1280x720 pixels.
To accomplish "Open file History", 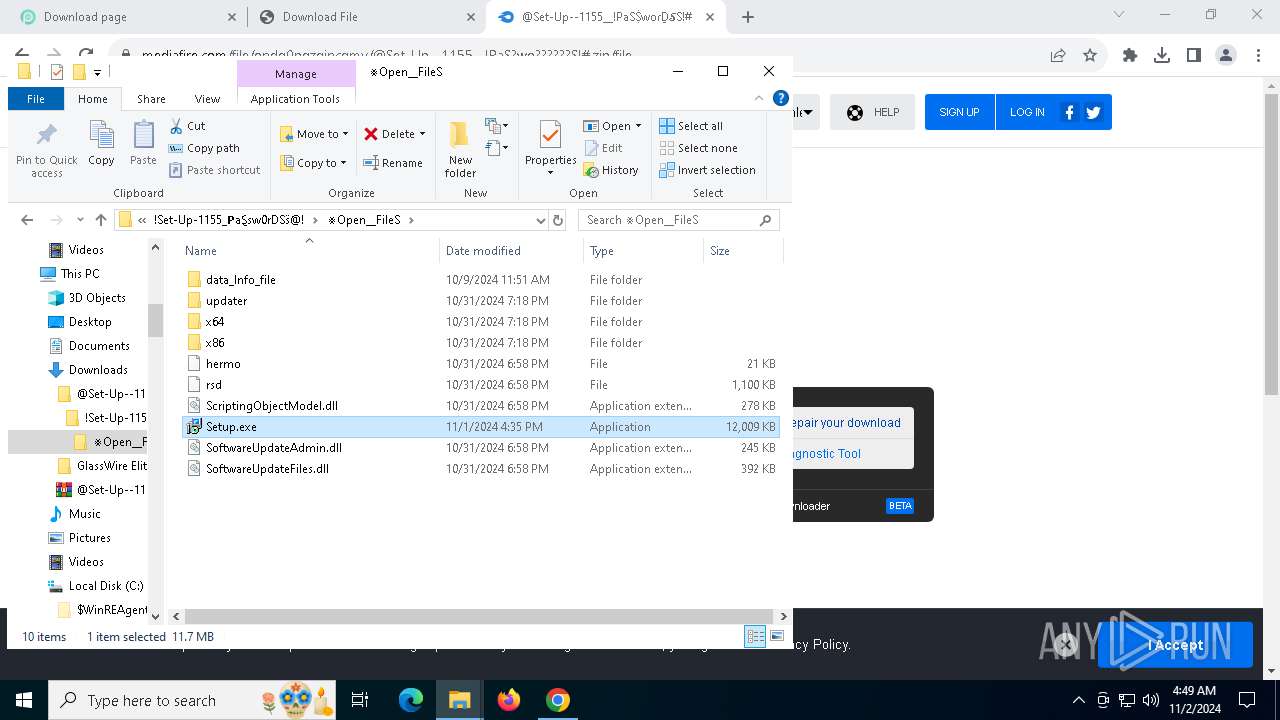I will 611,170.
